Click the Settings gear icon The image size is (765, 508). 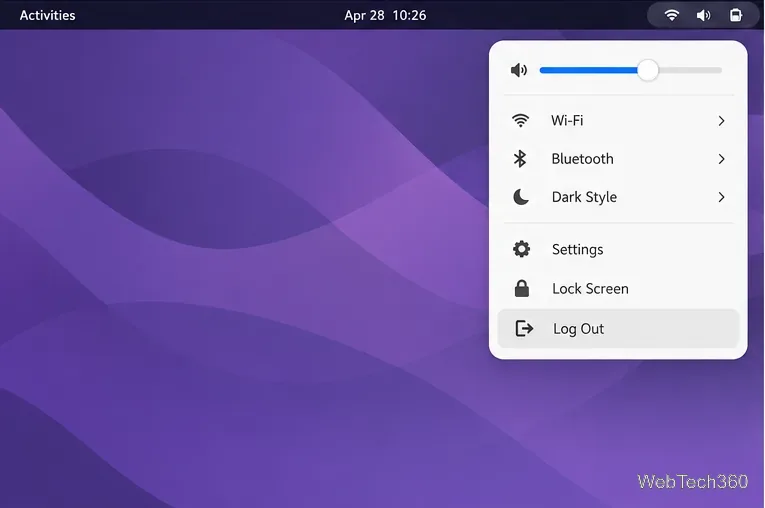[522, 249]
